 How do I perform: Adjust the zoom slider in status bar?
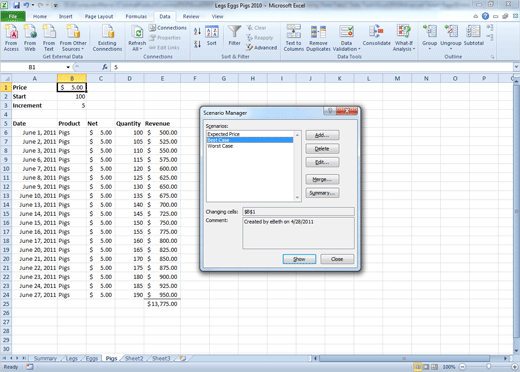[x=488, y=367]
